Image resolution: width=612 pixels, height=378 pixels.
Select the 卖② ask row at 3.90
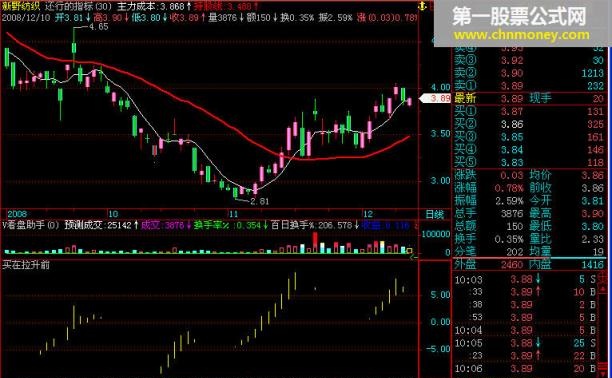coord(529,73)
